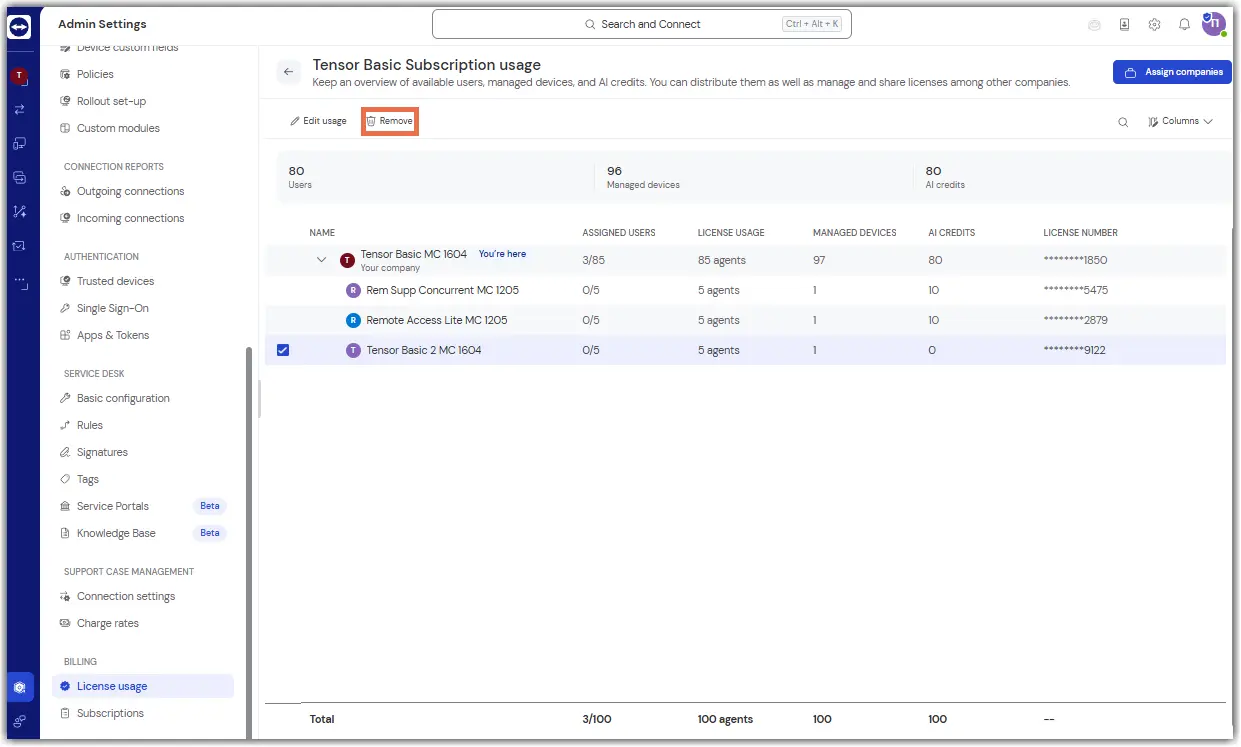Viewport: 1241px width, 747px height.
Task: Click the greyed-out round icon in header
Action: point(1095,24)
